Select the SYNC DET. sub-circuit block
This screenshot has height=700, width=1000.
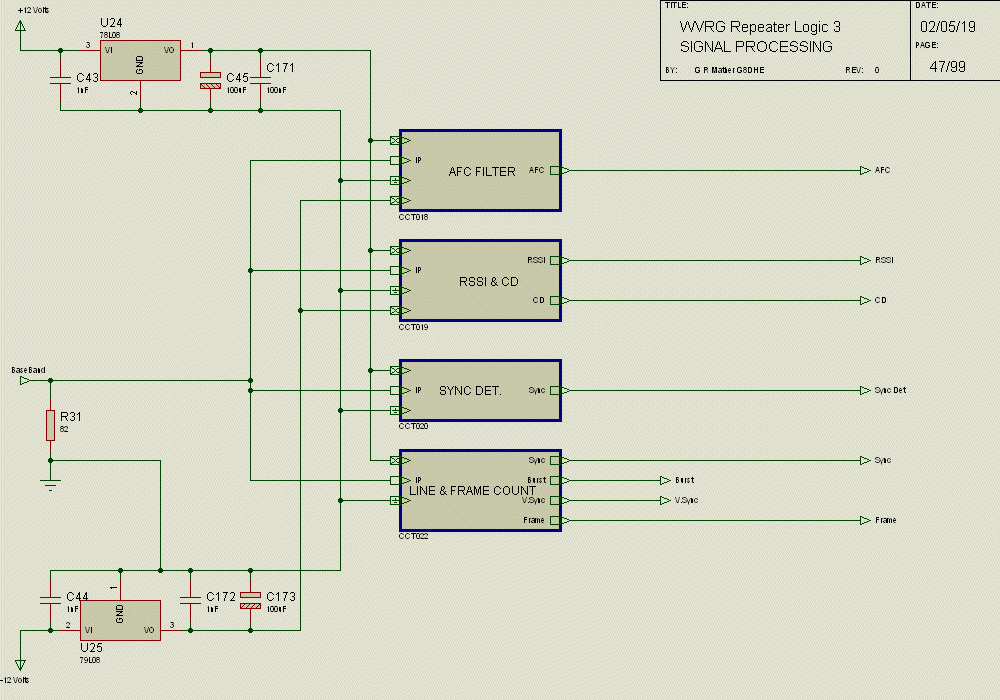pos(480,390)
